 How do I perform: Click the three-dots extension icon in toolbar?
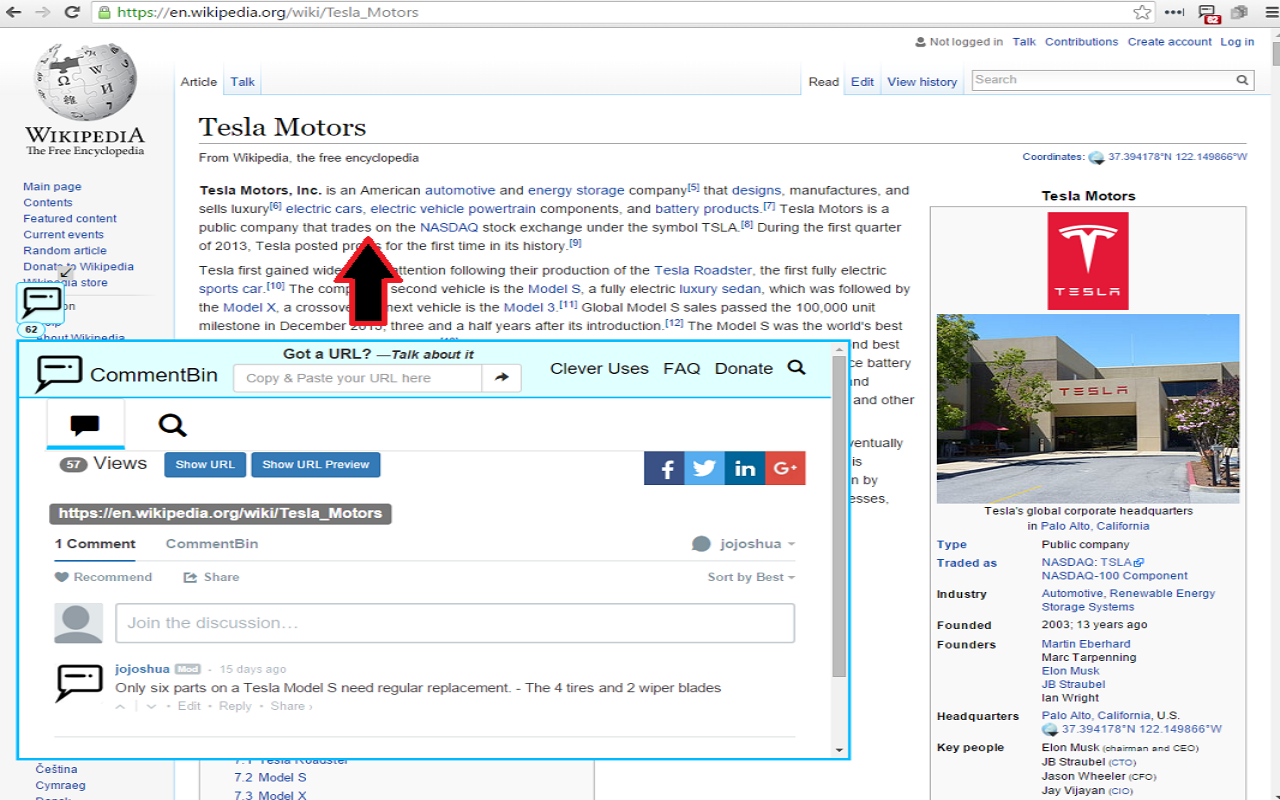pyautogui.click(x=1175, y=12)
